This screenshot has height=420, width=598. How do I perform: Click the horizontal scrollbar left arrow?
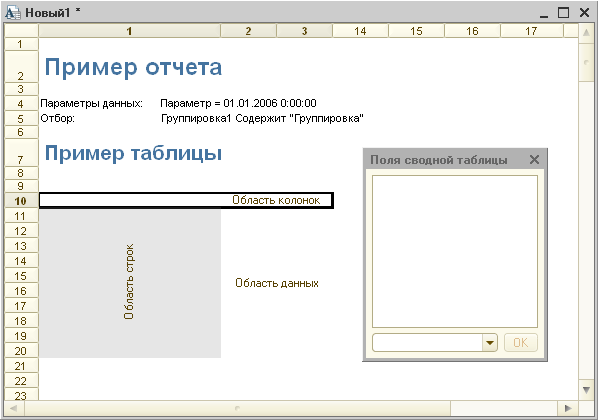coord(14,408)
